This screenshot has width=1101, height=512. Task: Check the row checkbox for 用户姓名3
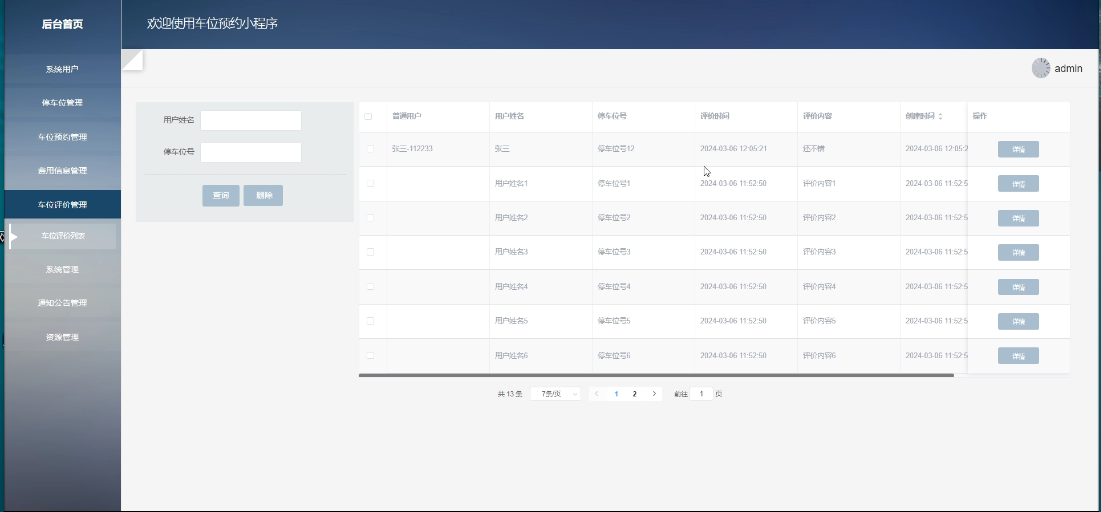pyautogui.click(x=370, y=251)
